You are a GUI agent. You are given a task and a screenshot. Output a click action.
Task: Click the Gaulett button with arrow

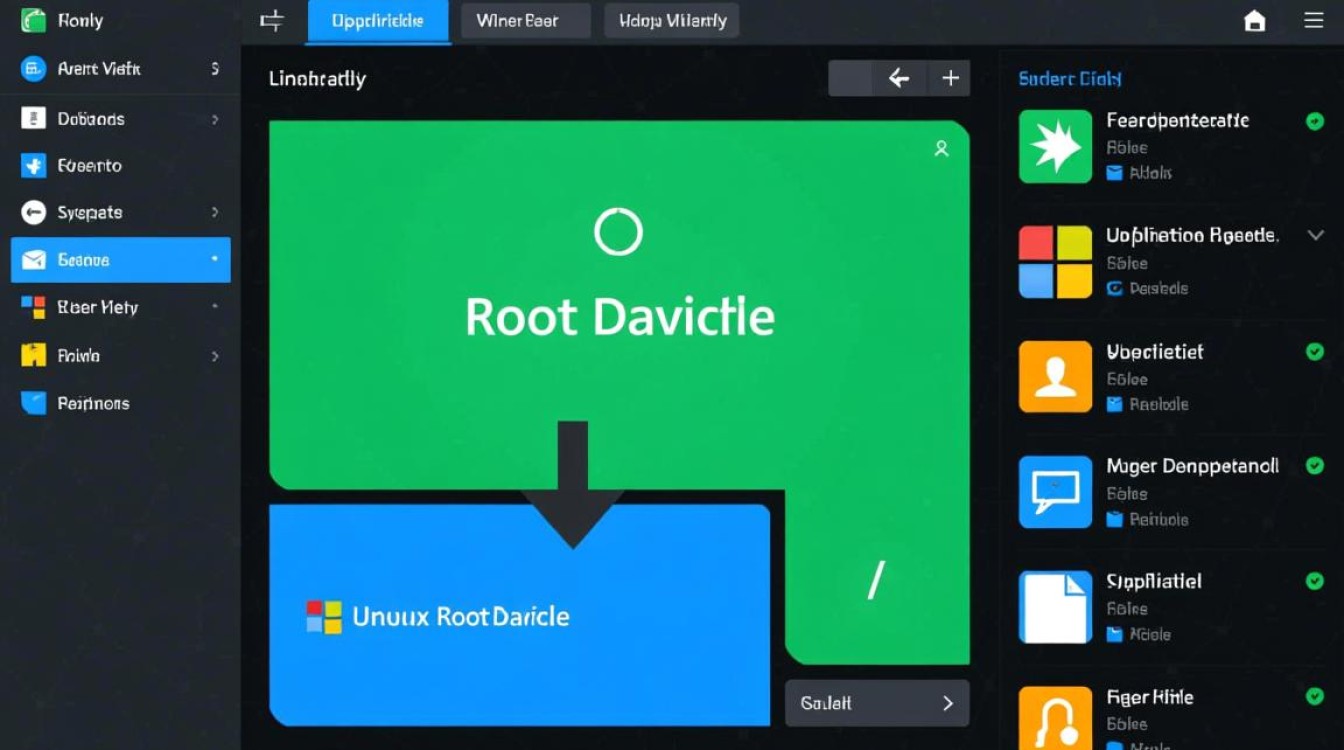[877, 703]
